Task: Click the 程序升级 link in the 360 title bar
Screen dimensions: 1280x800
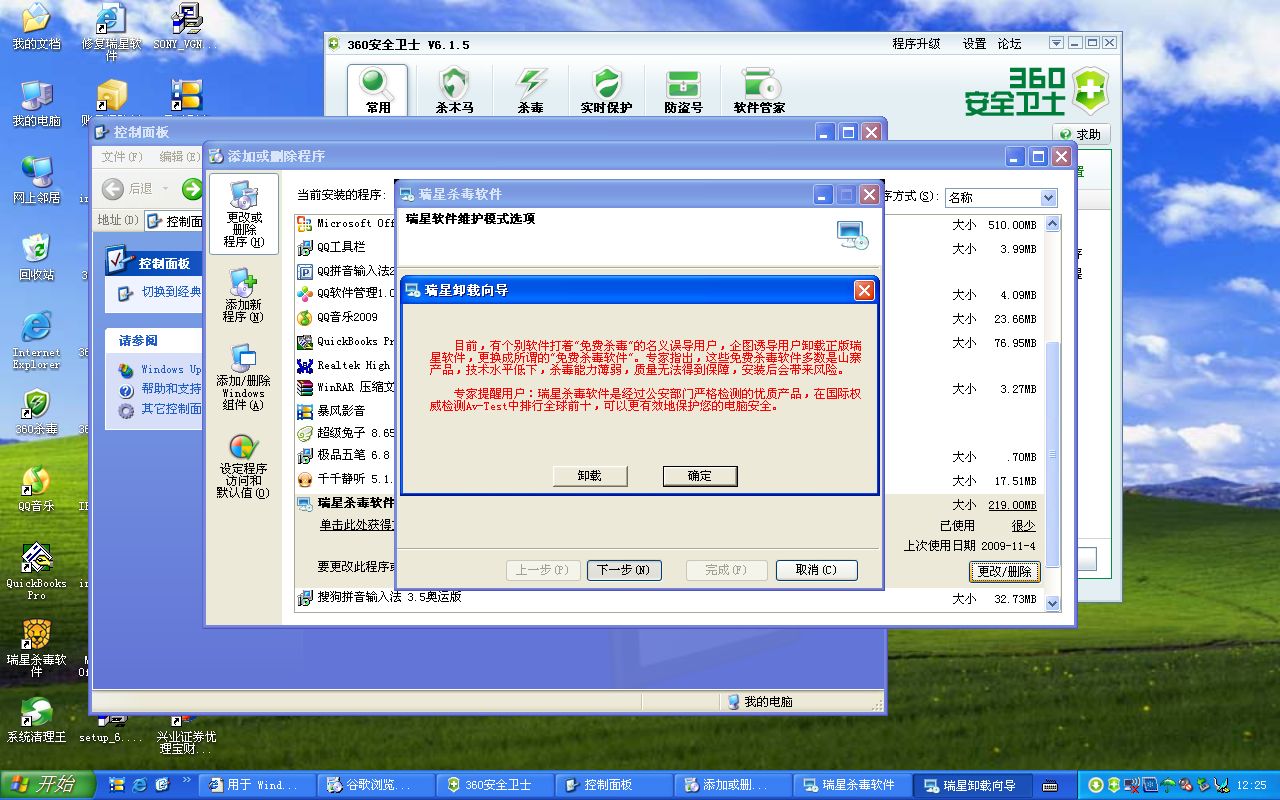Action: click(x=916, y=44)
